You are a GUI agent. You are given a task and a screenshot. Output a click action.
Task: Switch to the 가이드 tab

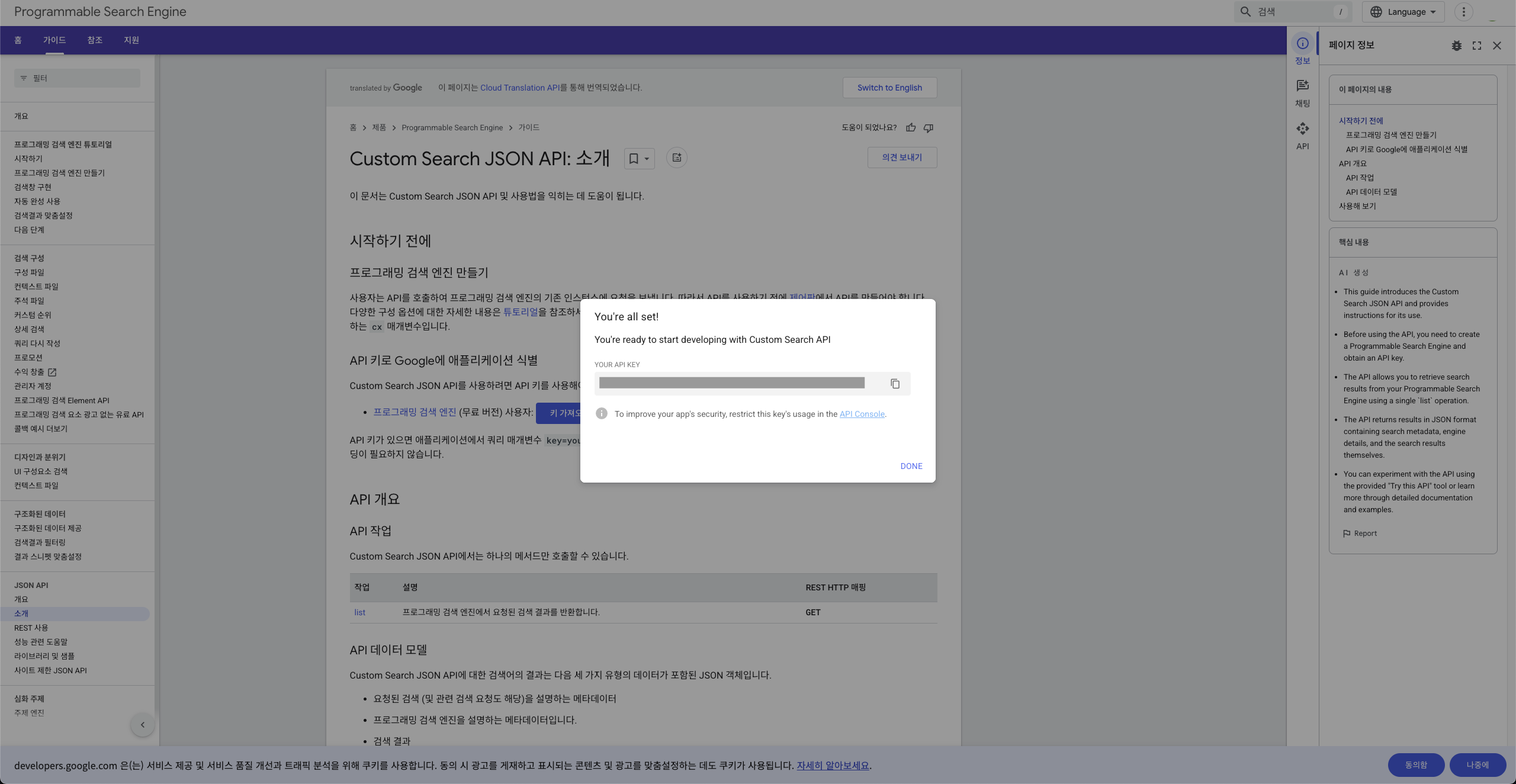[54, 40]
